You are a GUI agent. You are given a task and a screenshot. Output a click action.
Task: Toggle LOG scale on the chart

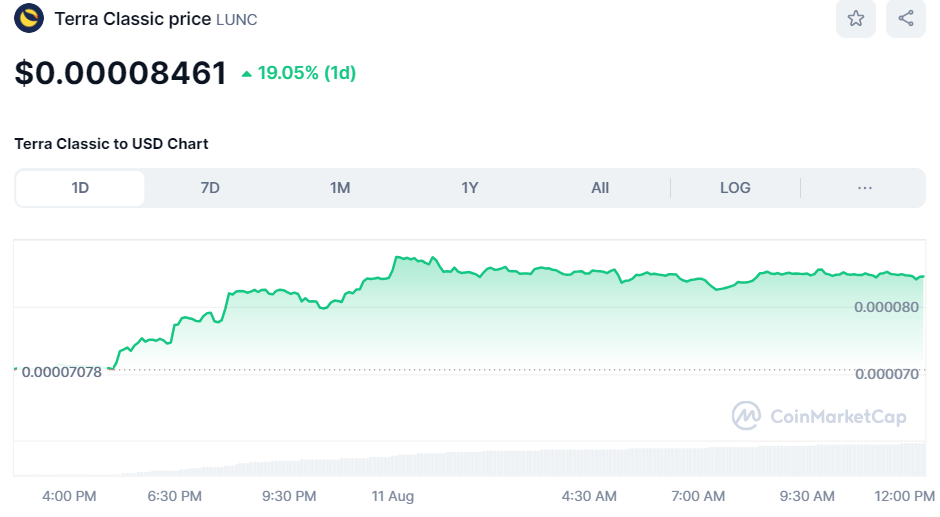pos(735,188)
